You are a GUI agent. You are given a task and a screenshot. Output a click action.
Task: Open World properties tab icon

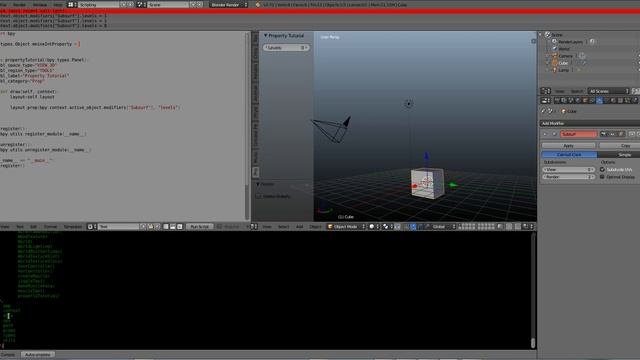[x=578, y=100]
